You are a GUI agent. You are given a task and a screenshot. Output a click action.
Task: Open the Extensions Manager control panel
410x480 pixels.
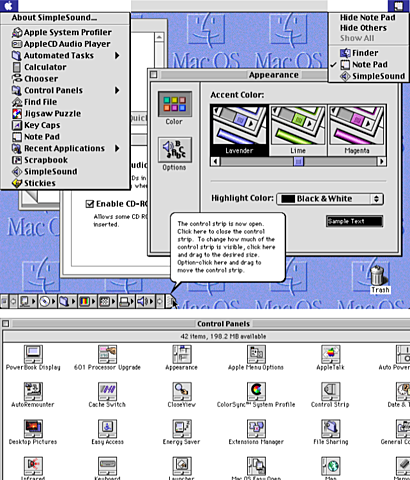point(256,429)
